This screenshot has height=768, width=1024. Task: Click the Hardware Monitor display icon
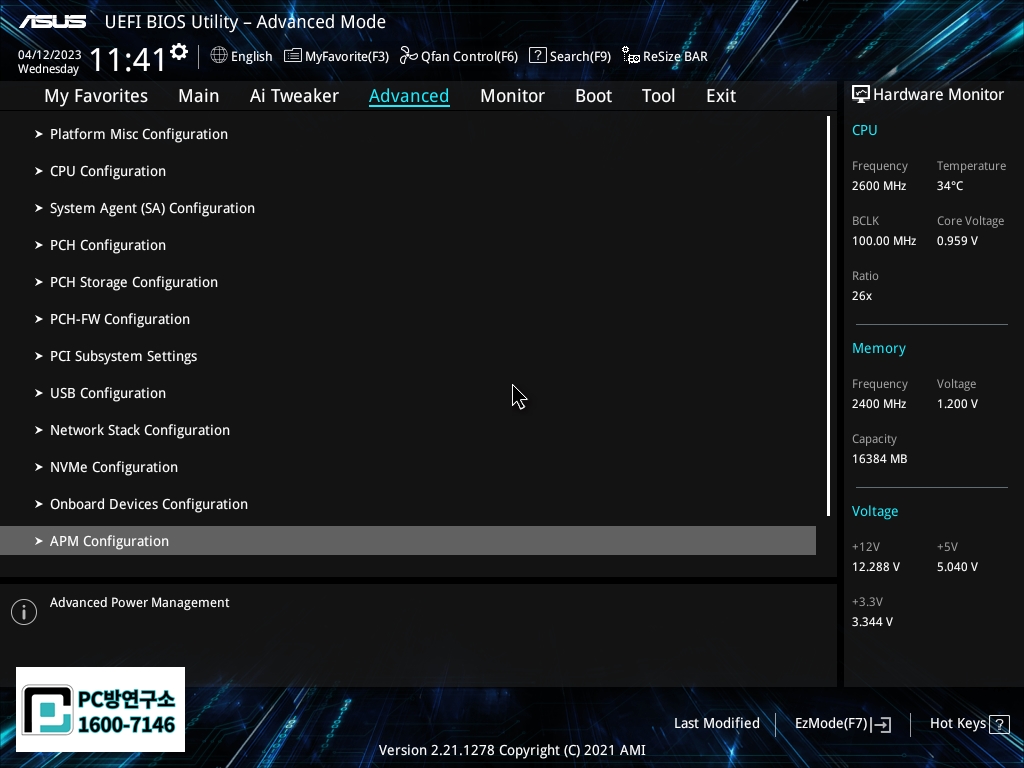(861, 94)
